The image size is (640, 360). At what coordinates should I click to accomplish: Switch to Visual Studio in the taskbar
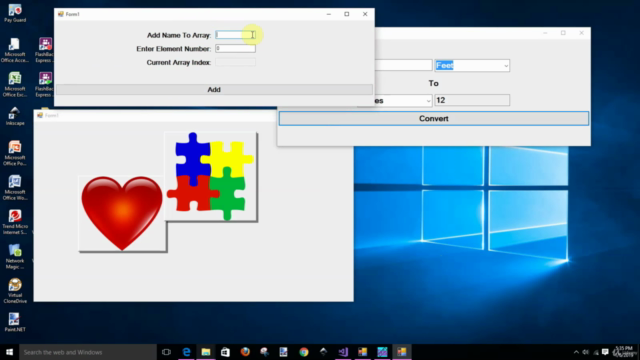tap(343, 352)
